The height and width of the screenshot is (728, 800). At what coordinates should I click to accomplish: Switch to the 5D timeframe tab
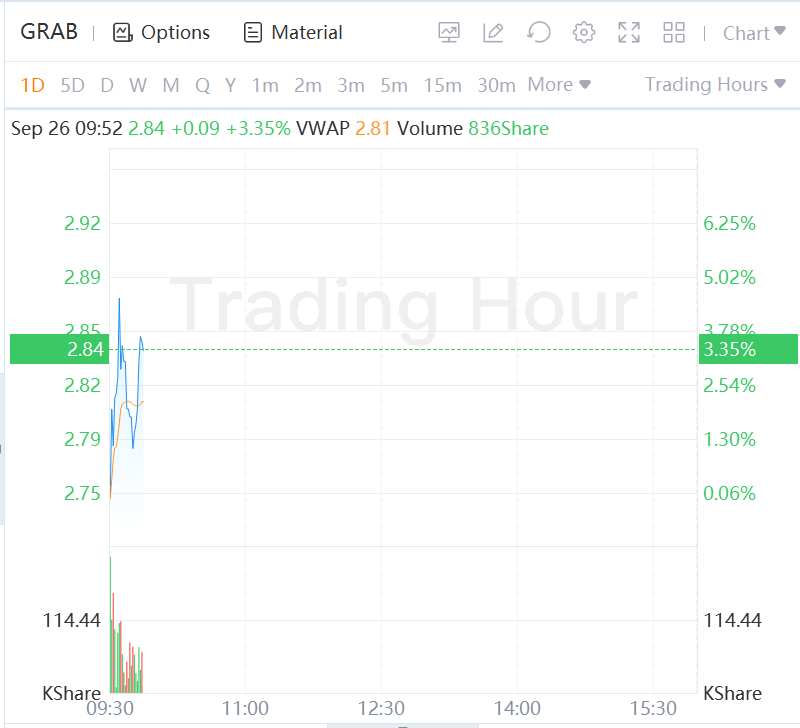pos(72,85)
